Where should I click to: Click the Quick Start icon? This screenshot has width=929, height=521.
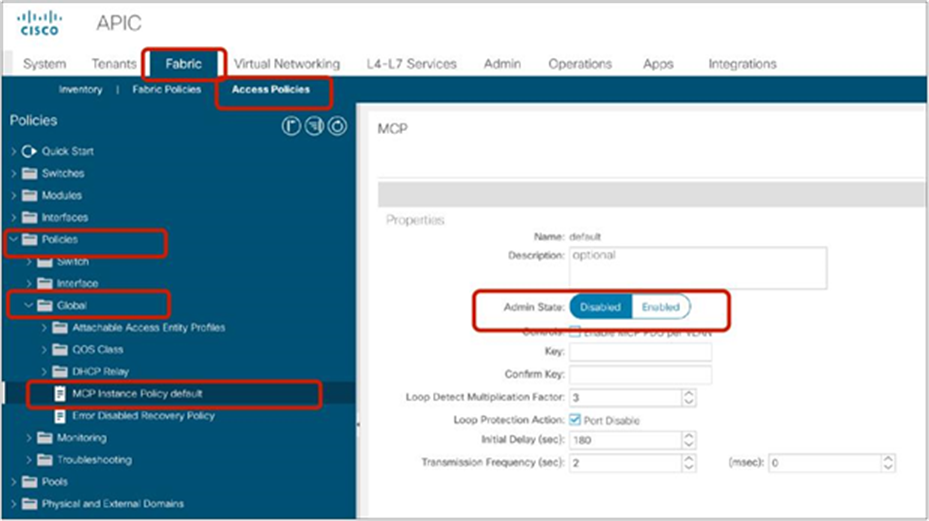pos(28,151)
